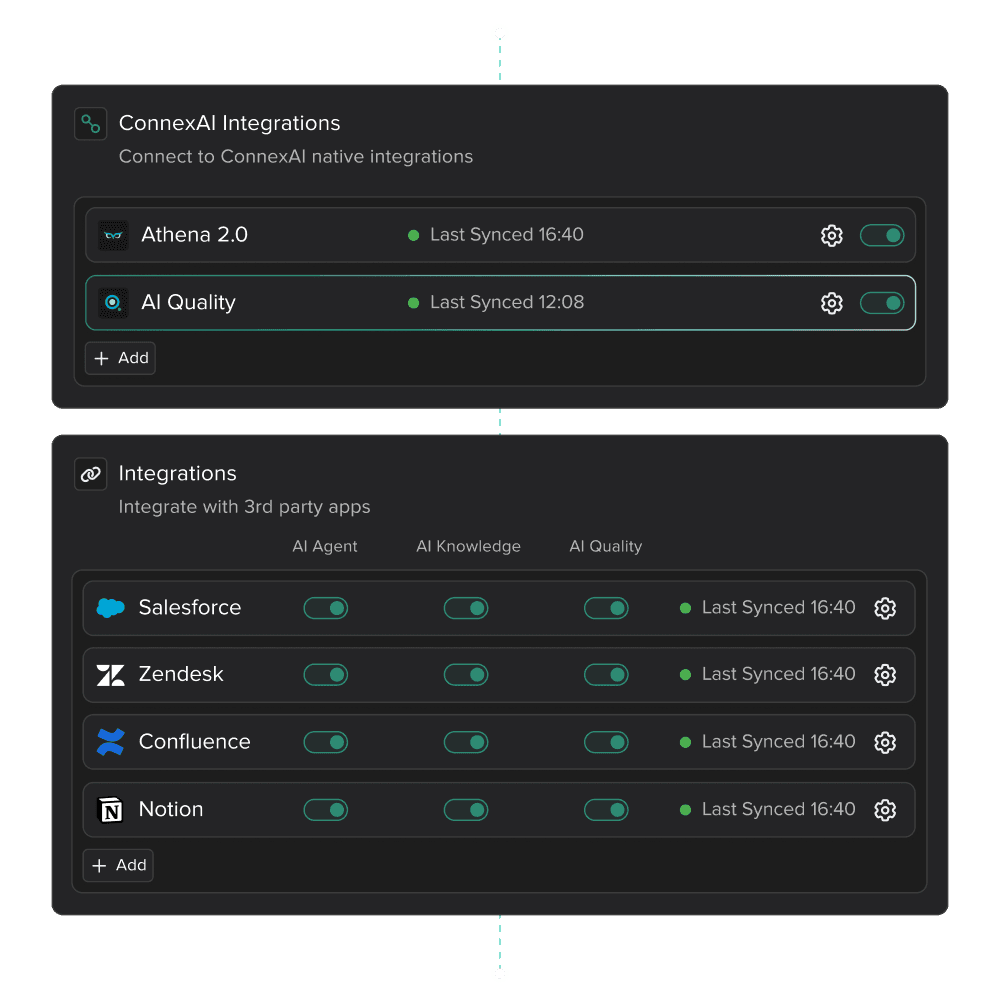Toggle Zendesk AI Quality switch
This screenshot has height=1000, width=1000.
pos(606,674)
